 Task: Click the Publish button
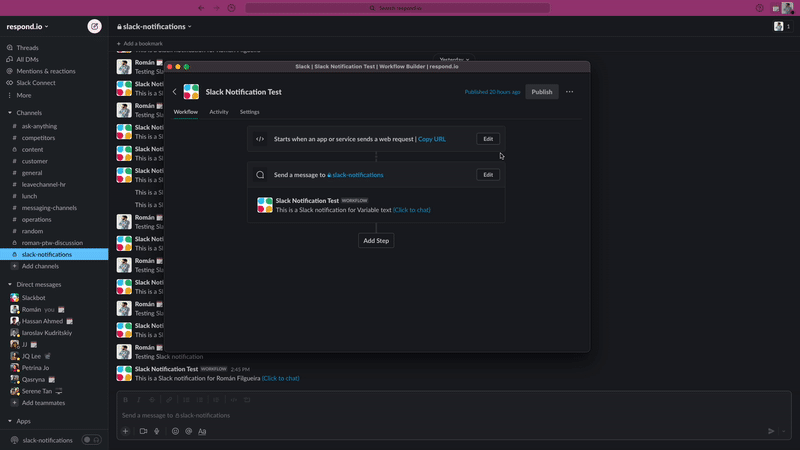[x=542, y=92]
